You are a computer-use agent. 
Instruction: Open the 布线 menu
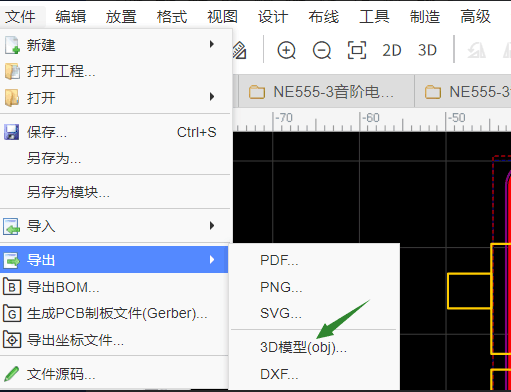(x=323, y=16)
